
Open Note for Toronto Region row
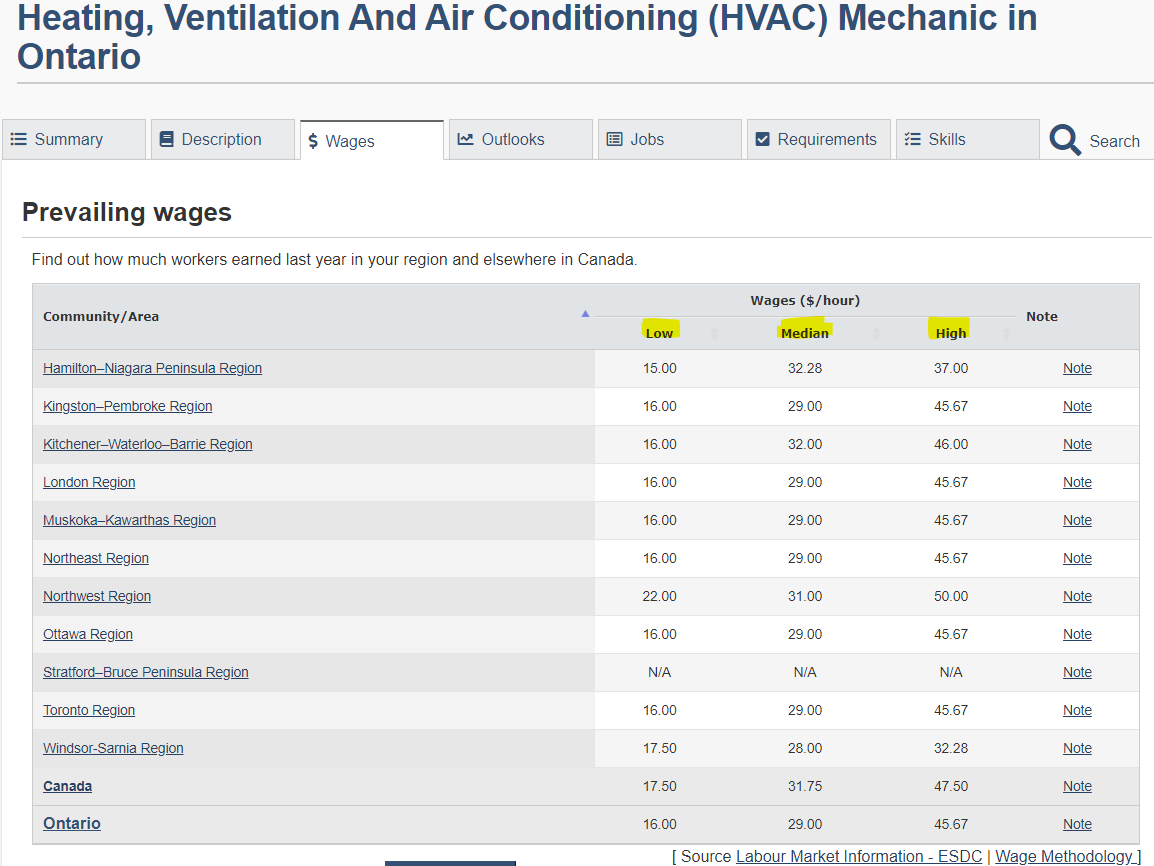[x=1077, y=710]
